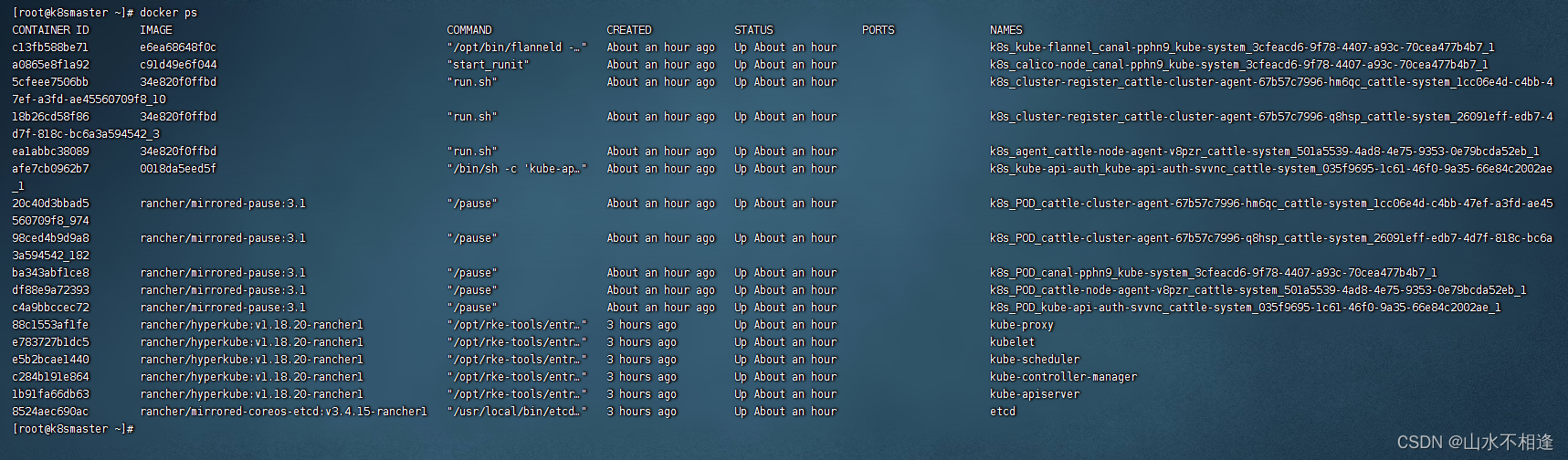Click the kube-proxy container name
Viewport: 1568px width, 460px height.
pos(1022,325)
